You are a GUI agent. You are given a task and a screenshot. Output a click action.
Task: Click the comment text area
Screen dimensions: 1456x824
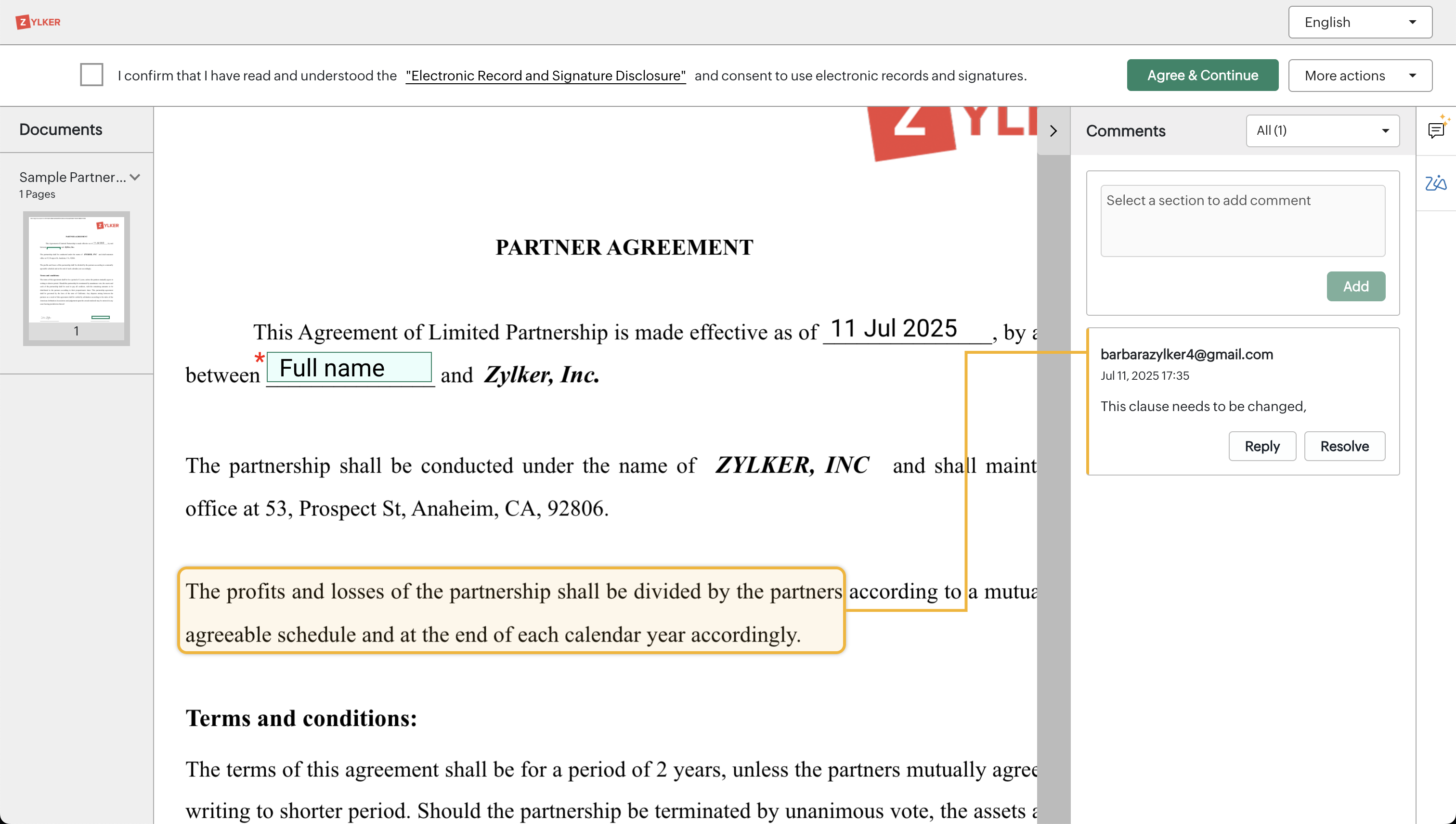pyautogui.click(x=1242, y=221)
